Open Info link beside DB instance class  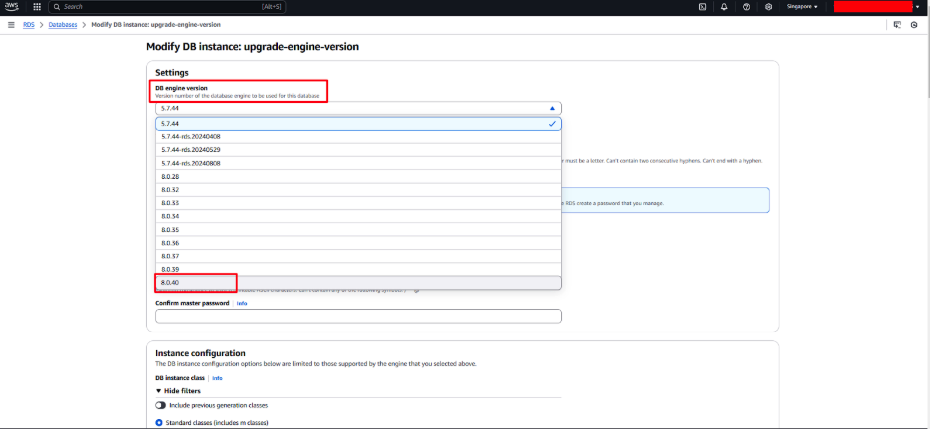point(217,378)
